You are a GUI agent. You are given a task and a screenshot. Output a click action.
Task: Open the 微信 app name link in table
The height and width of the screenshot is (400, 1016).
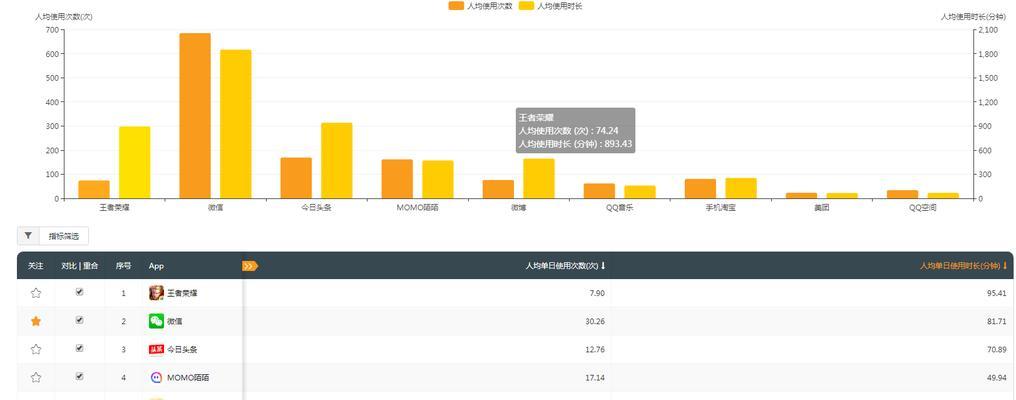click(x=175, y=321)
